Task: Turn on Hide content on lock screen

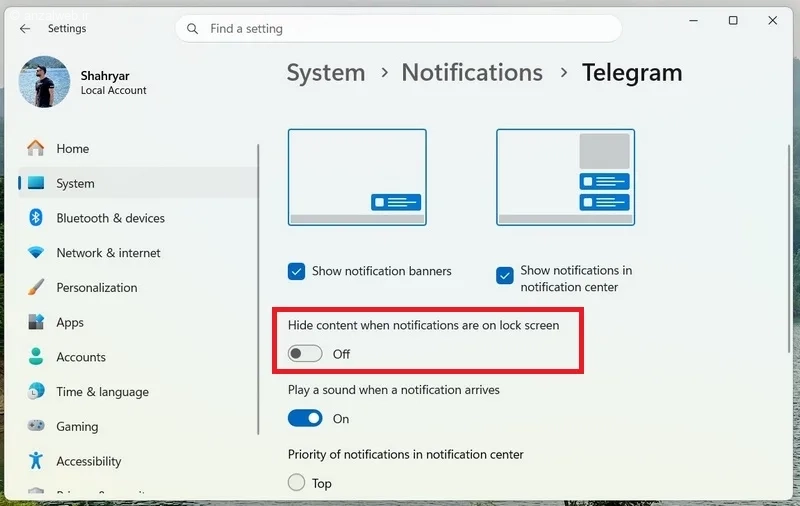Action: [x=305, y=353]
